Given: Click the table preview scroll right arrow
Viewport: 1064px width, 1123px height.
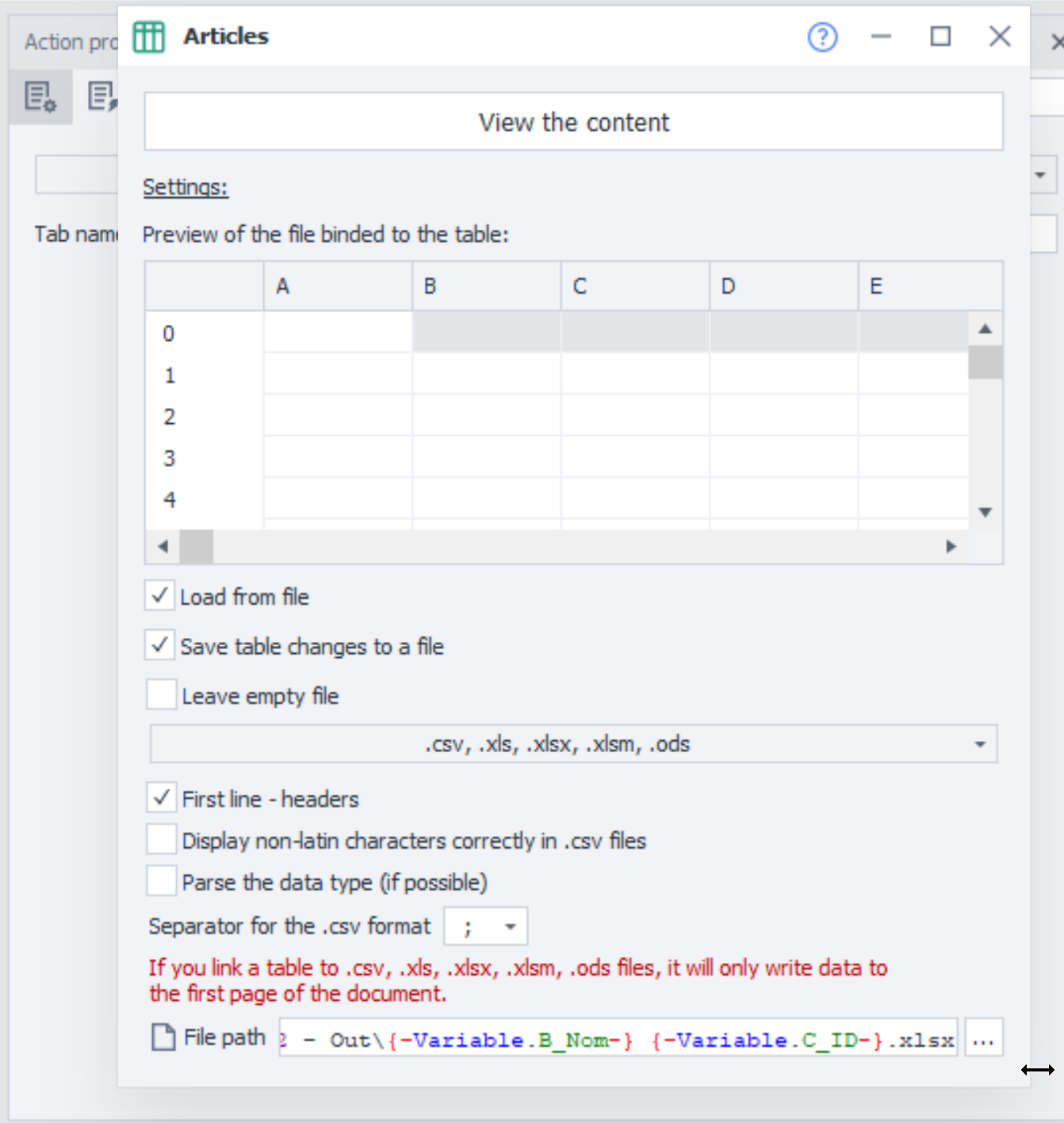Looking at the screenshot, I should 951,546.
